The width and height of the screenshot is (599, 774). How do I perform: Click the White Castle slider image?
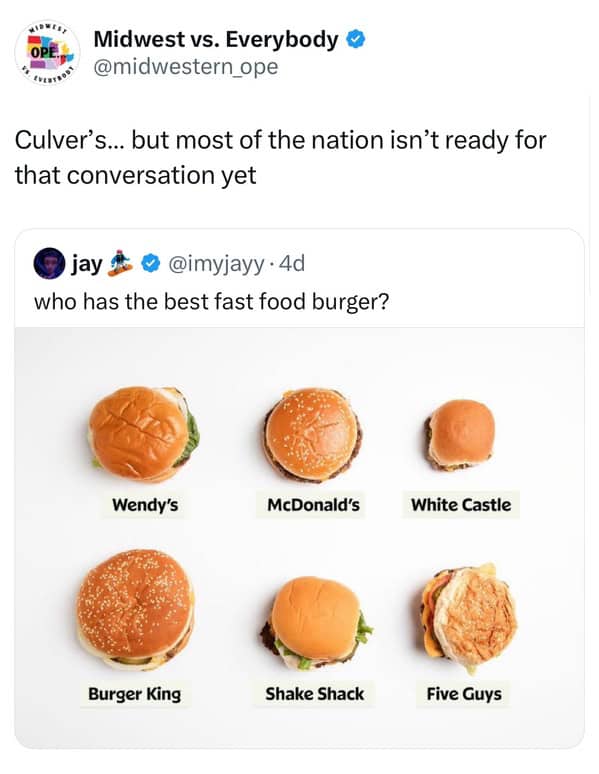click(x=460, y=434)
